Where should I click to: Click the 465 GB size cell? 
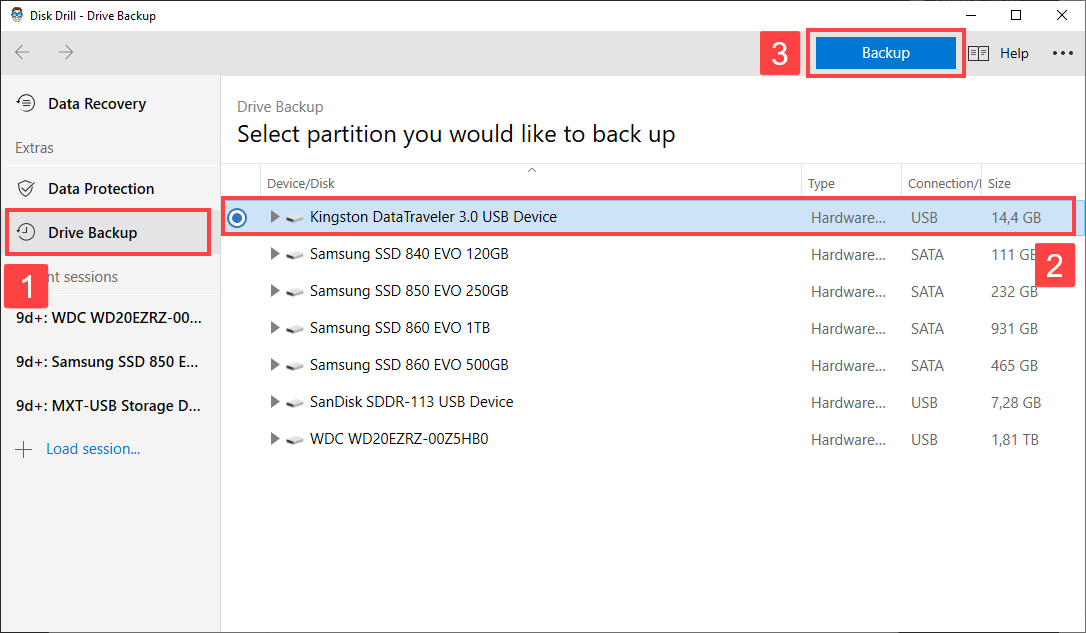(x=1014, y=366)
